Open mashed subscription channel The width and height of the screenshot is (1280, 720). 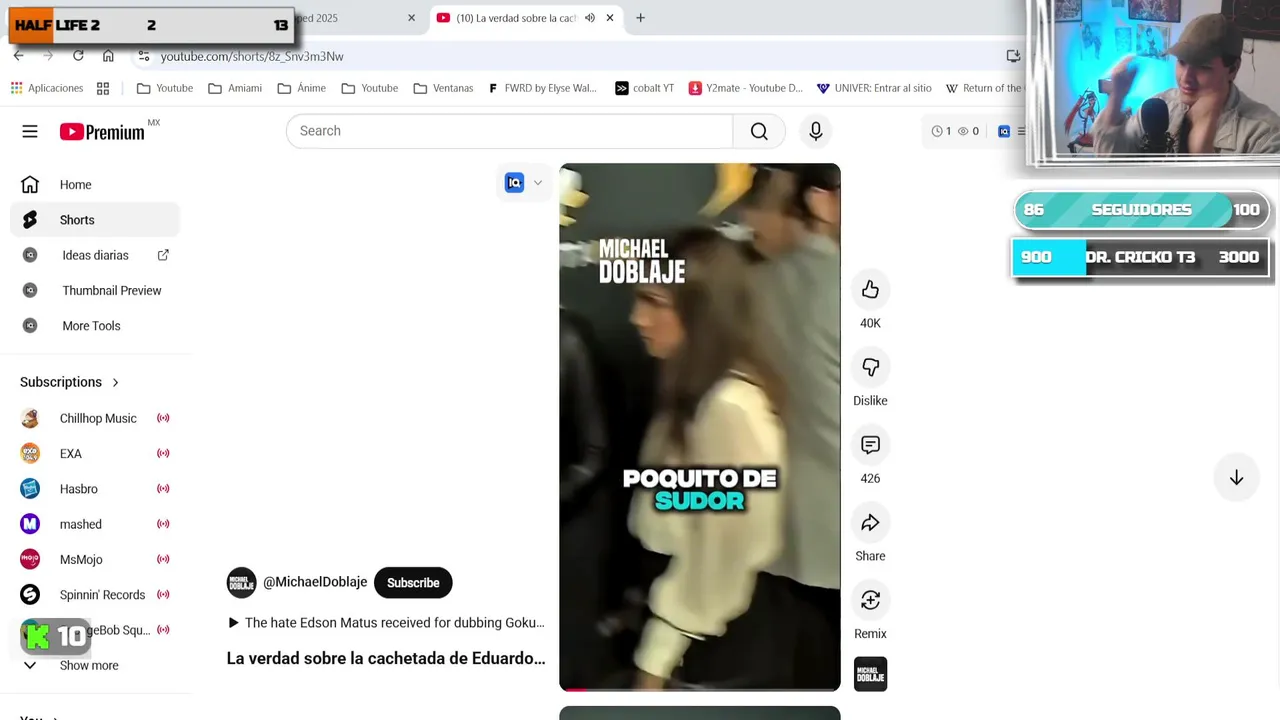click(95, 524)
